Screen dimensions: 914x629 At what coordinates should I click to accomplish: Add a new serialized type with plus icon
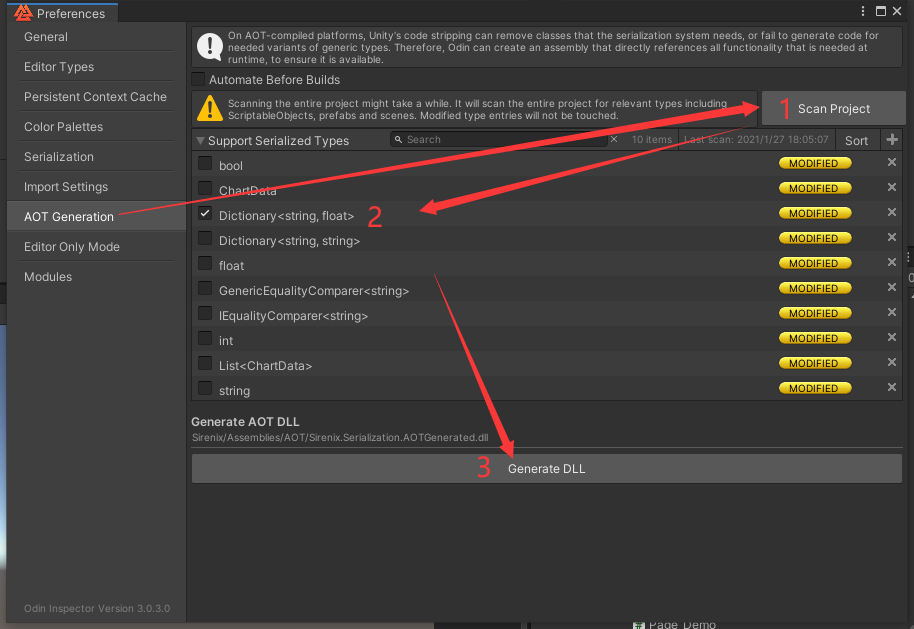[892, 140]
